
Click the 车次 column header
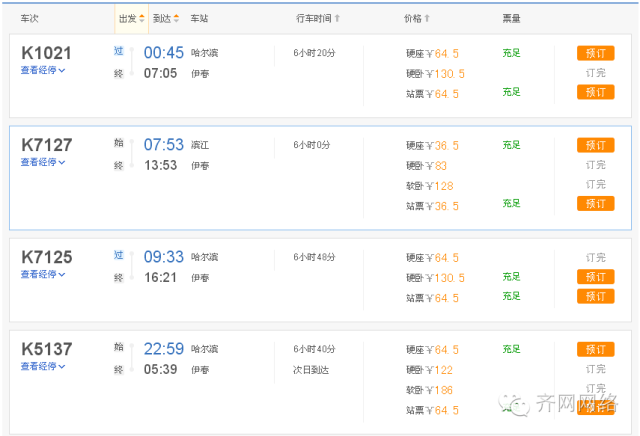point(29,18)
